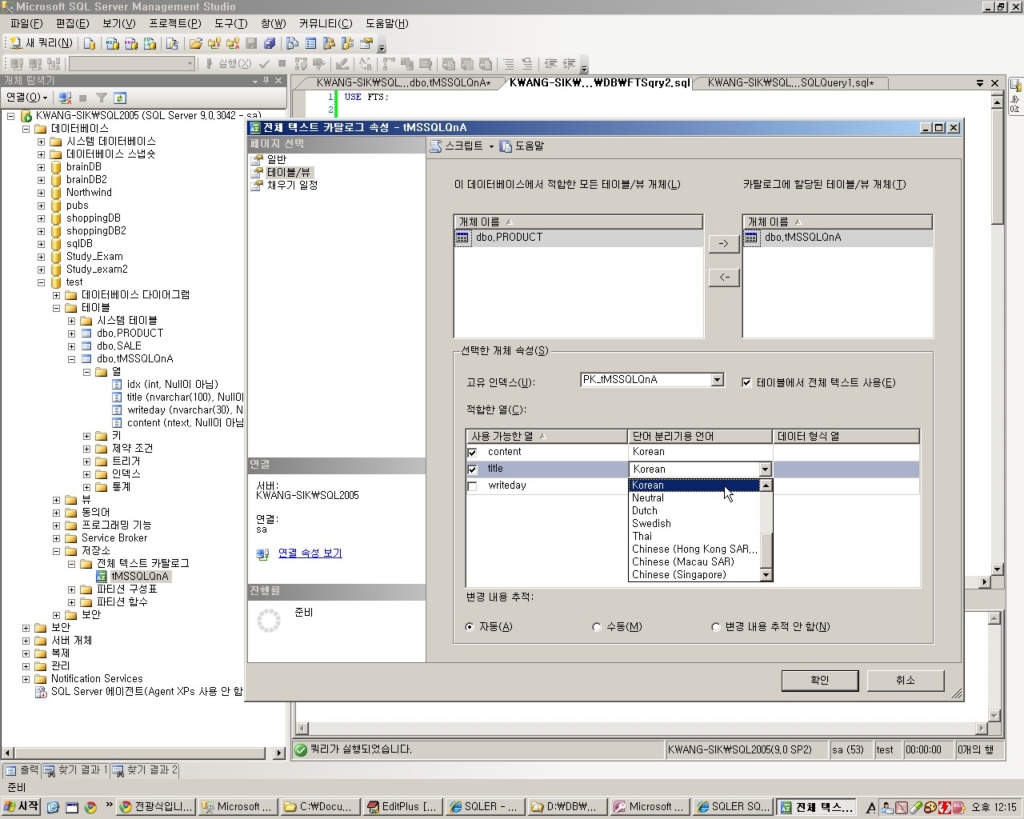Click the 확인 button
The image size is (1024, 819).
820,681
